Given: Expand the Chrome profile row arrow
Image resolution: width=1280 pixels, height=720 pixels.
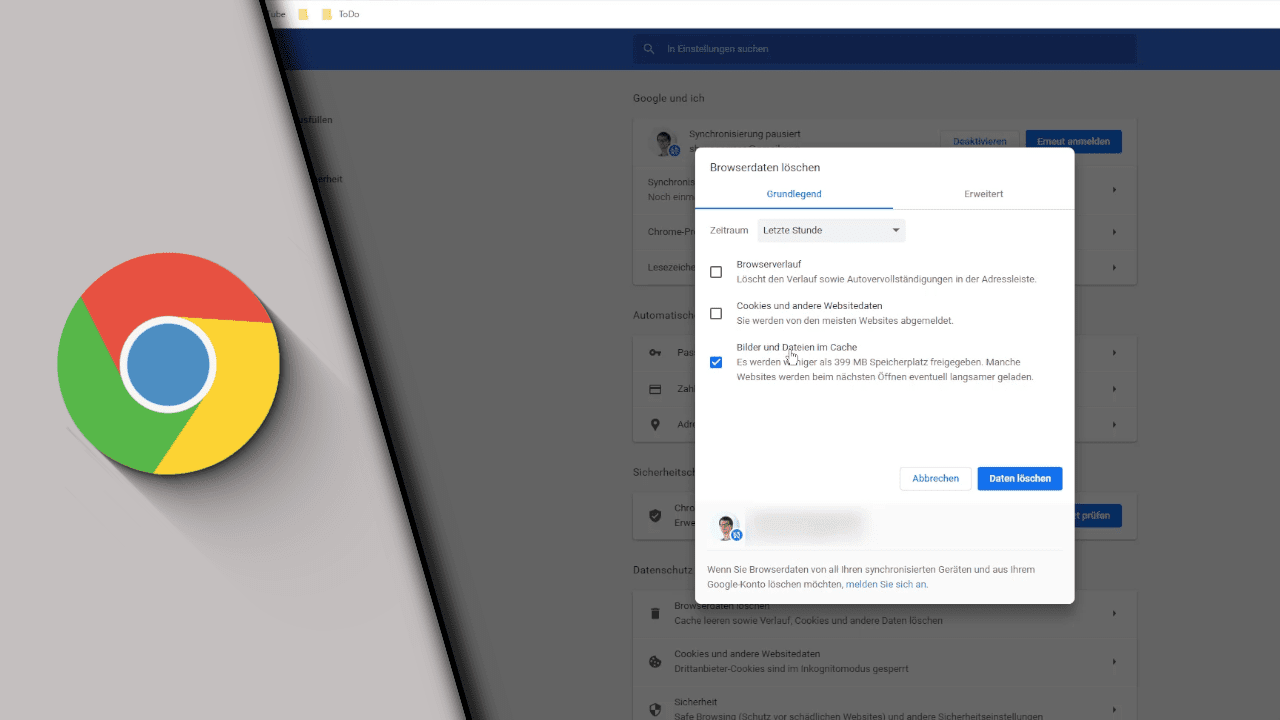Looking at the screenshot, I should pyautogui.click(x=1114, y=231).
